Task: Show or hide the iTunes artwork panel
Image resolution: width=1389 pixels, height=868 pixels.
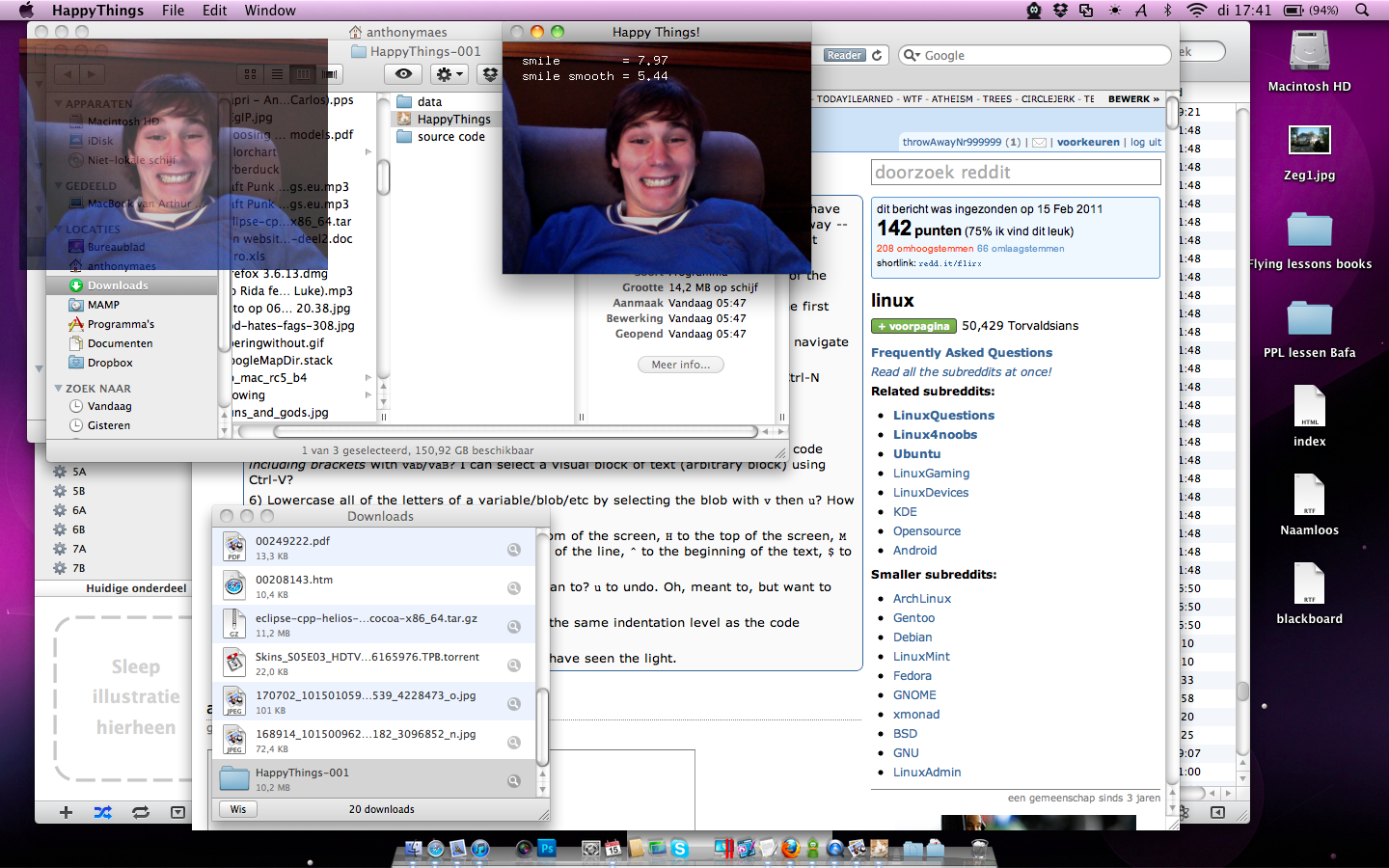Action: click(177, 812)
